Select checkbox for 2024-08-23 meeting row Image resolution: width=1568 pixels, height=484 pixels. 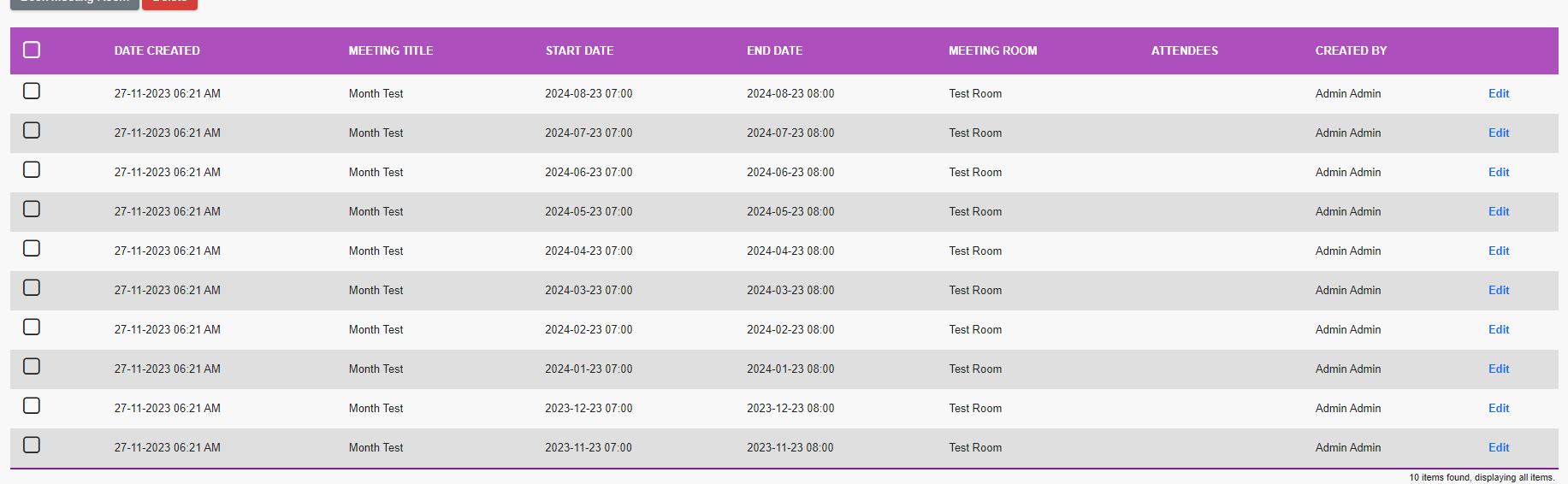coord(32,91)
